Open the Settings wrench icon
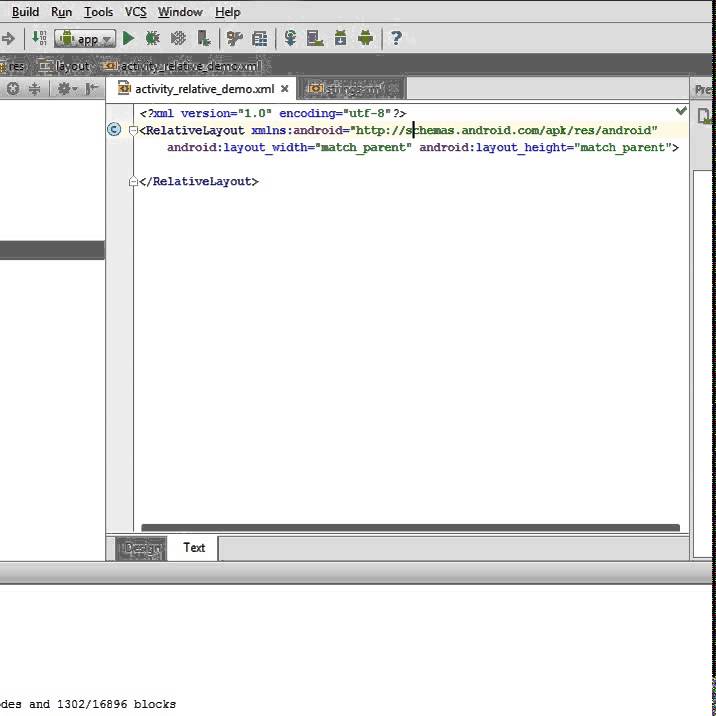The width and height of the screenshot is (716, 716). tap(235, 38)
